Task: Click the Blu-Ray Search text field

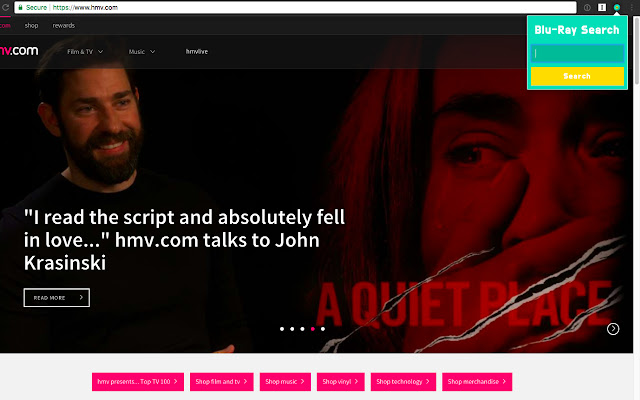Action: coord(577,53)
